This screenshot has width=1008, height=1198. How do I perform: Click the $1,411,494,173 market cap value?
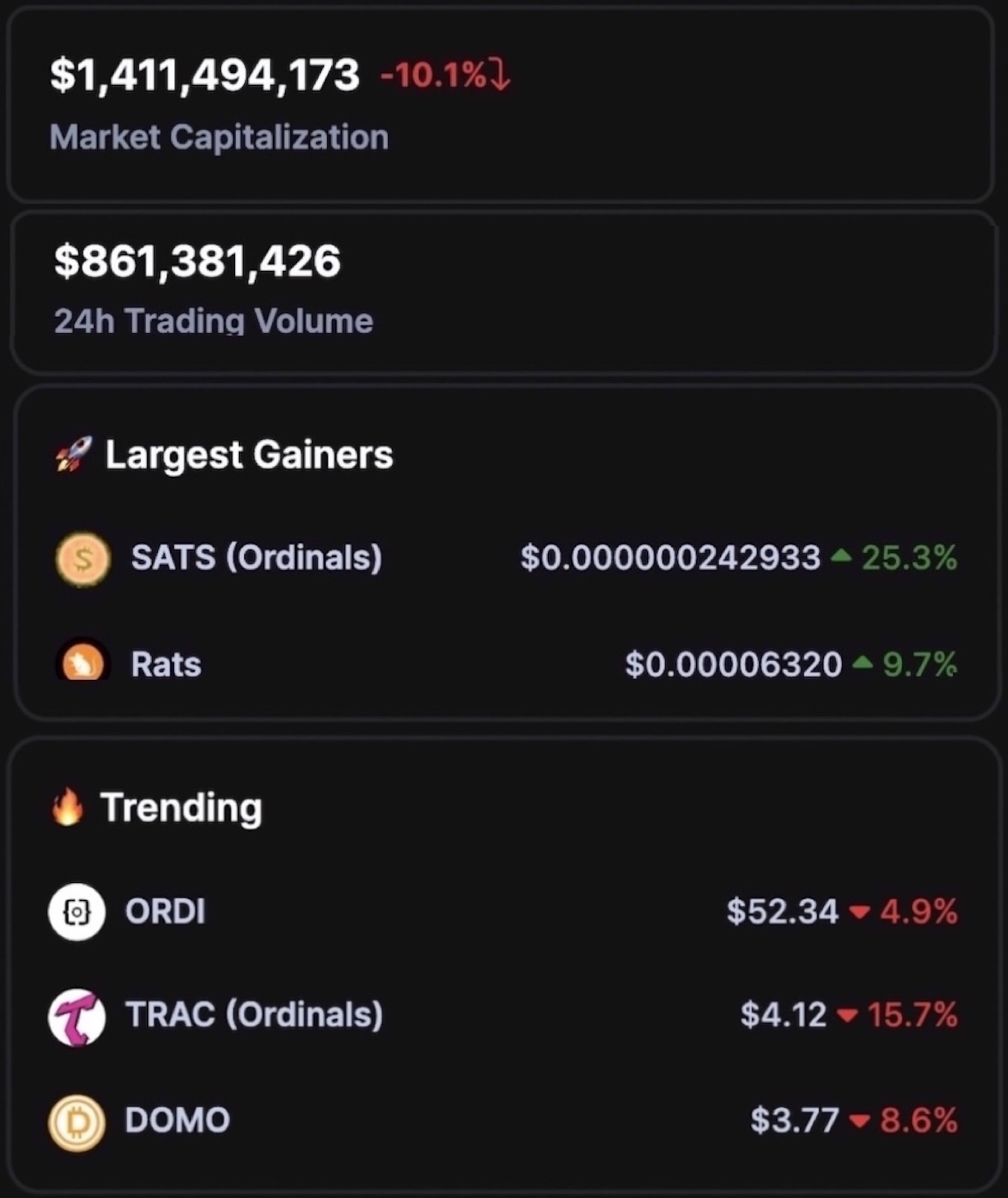pos(205,75)
